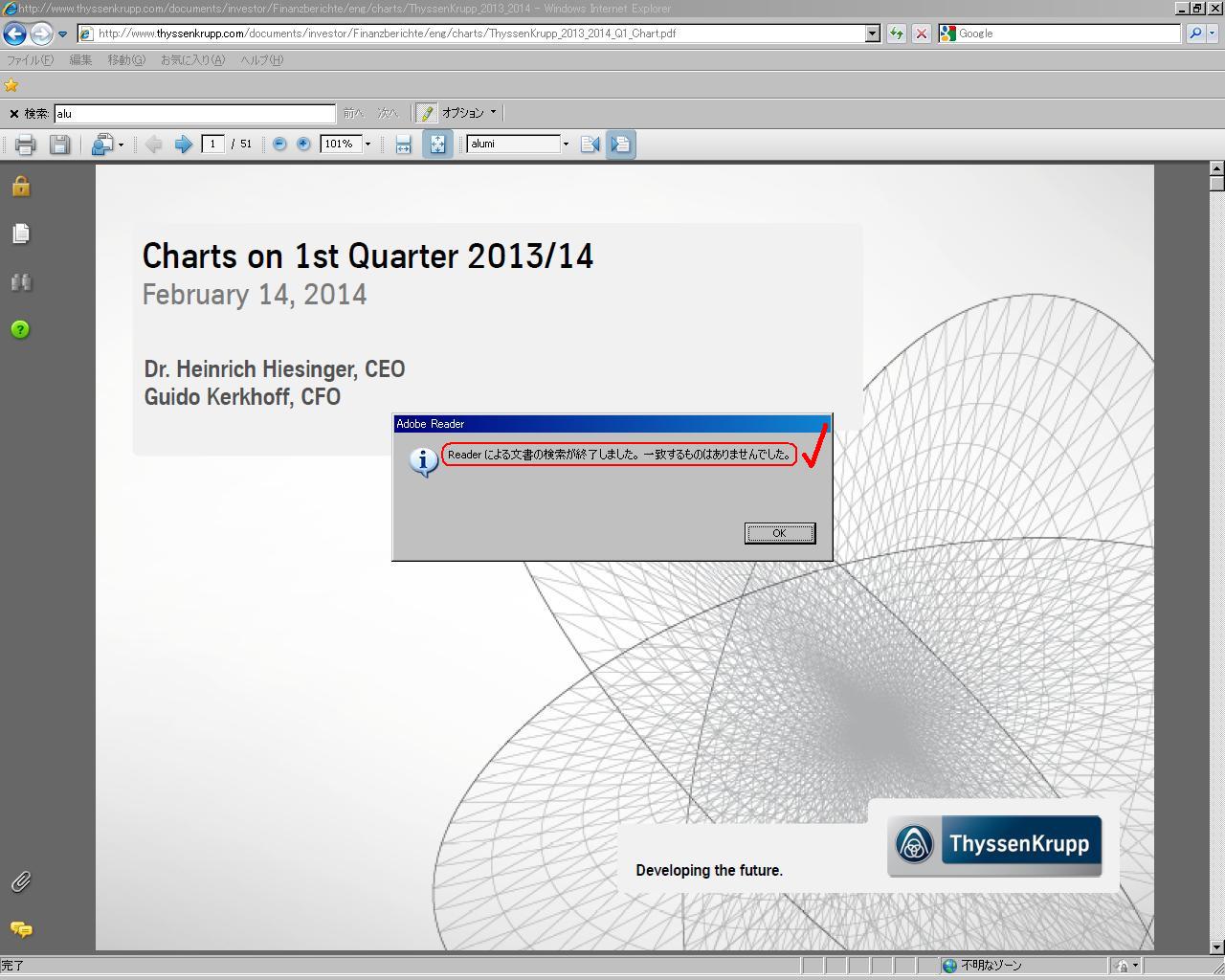Open the binoculars search panel icon
The image size is (1225, 980).
(20, 281)
